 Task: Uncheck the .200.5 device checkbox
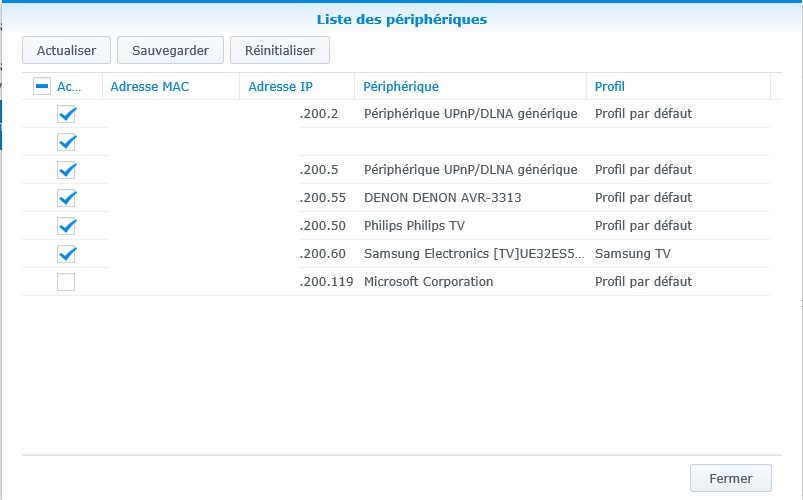pyautogui.click(x=66, y=170)
